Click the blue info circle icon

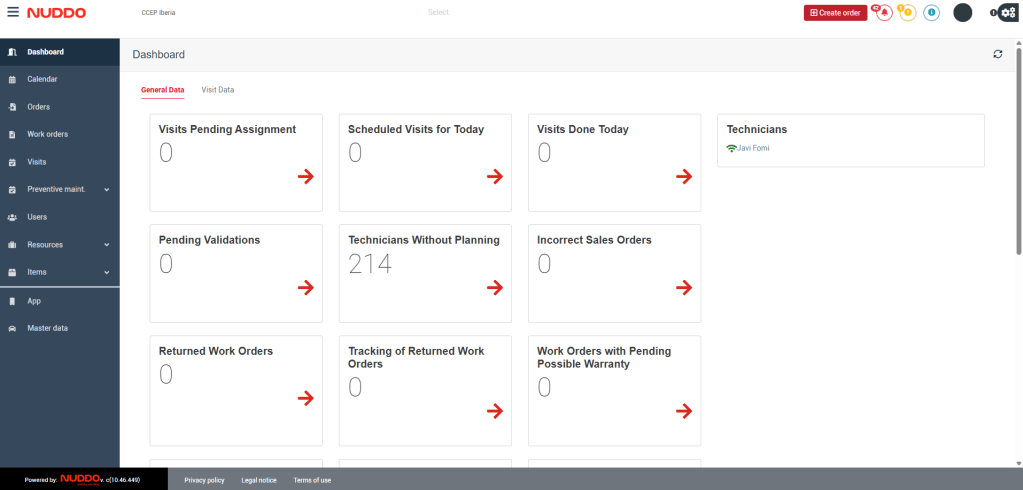coord(931,13)
